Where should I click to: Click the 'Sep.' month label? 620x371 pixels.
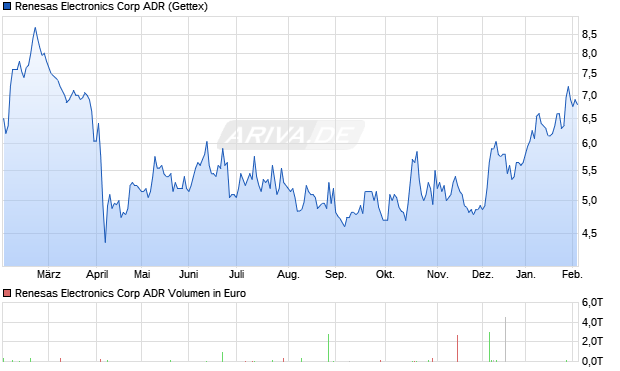click(x=336, y=274)
